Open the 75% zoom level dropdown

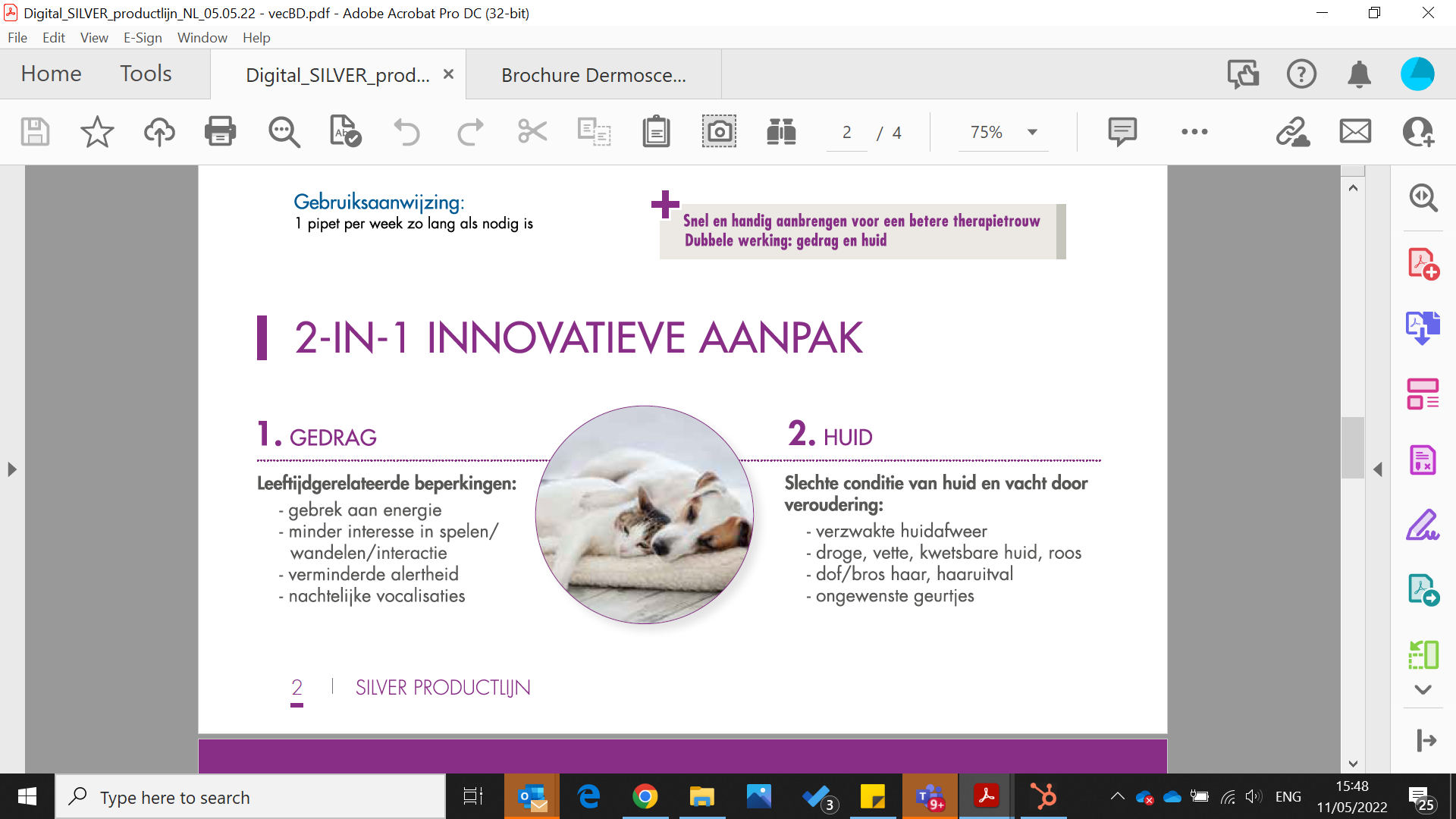[1032, 132]
